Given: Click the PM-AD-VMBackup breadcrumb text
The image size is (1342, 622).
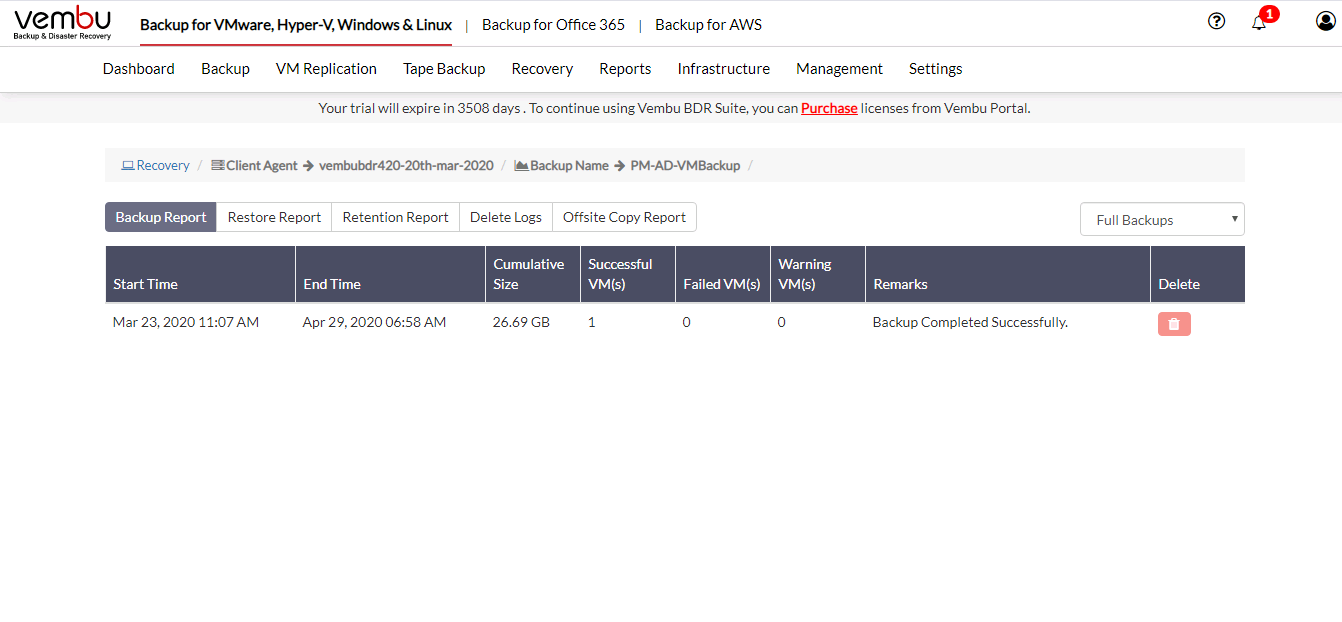Looking at the screenshot, I should [685, 165].
